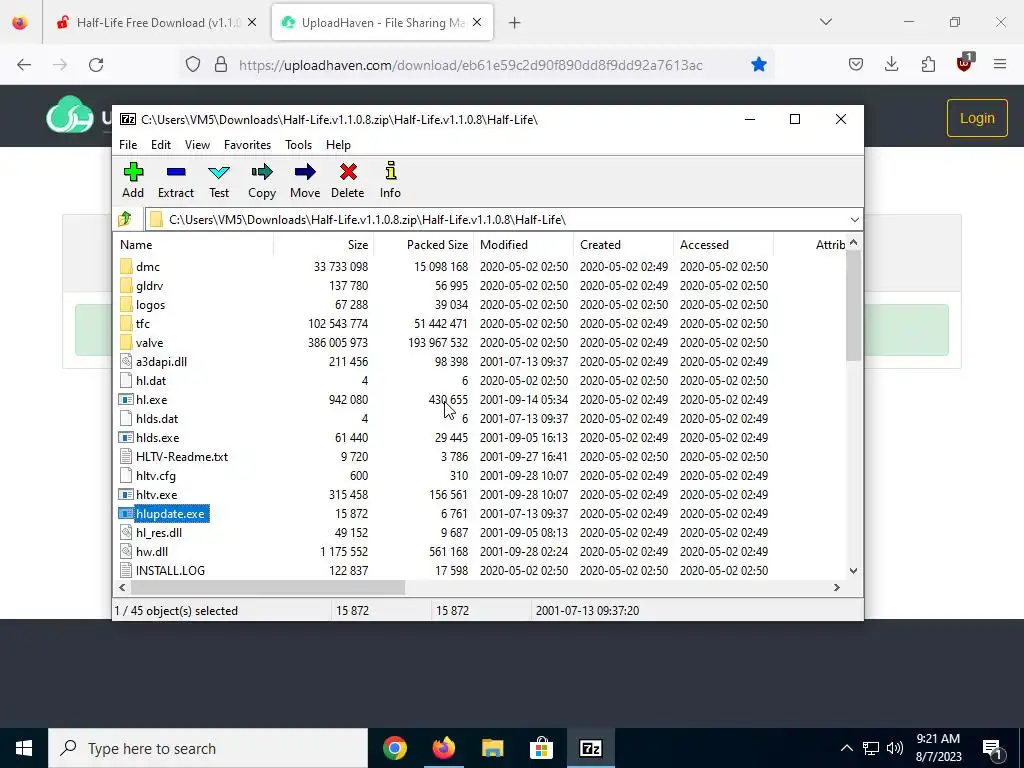Reload the Firefox page
This screenshot has width=1024, height=768.
(x=96, y=65)
